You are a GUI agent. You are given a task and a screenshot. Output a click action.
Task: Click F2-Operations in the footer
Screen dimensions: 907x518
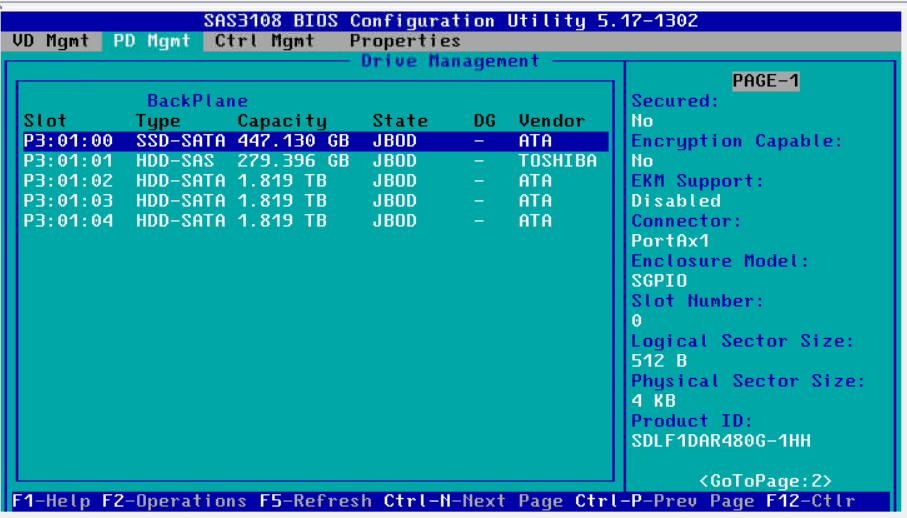(x=175, y=501)
